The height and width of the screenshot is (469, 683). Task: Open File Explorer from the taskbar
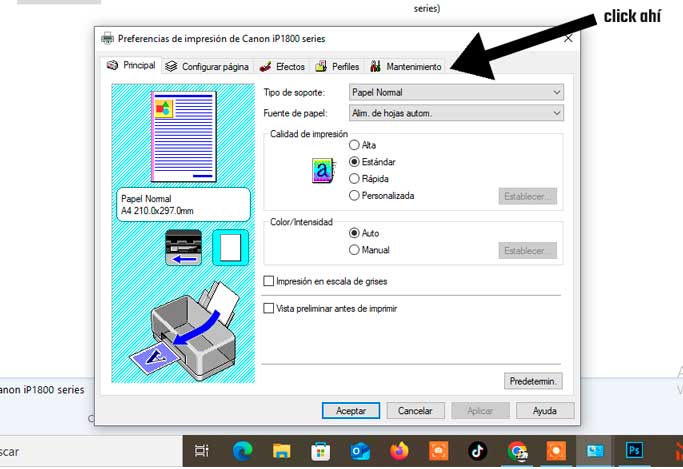(282, 451)
